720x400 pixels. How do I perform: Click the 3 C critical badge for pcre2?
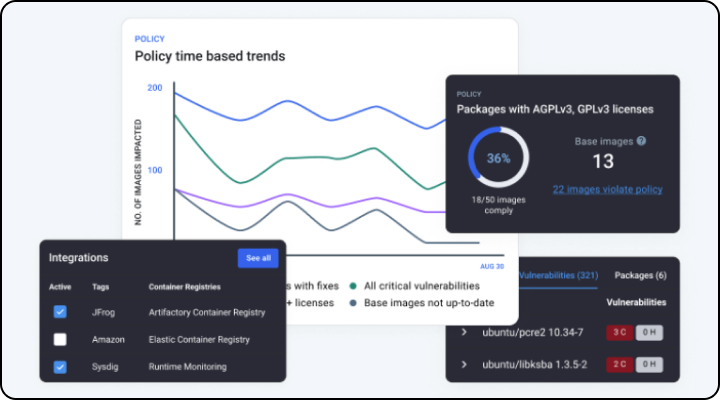pyautogui.click(x=619, y=332)
